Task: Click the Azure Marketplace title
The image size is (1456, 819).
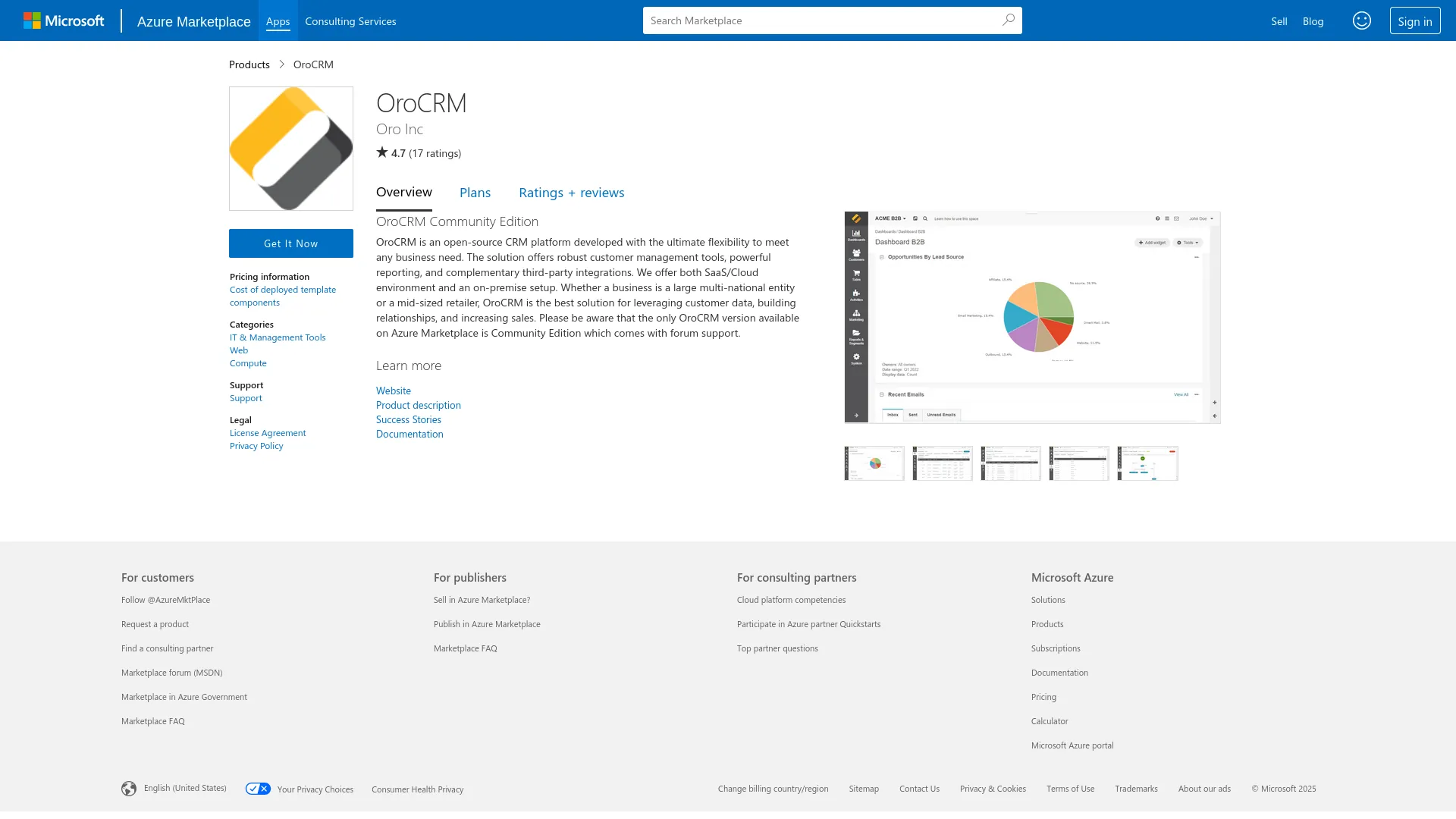Action: [x=193, y=21]
